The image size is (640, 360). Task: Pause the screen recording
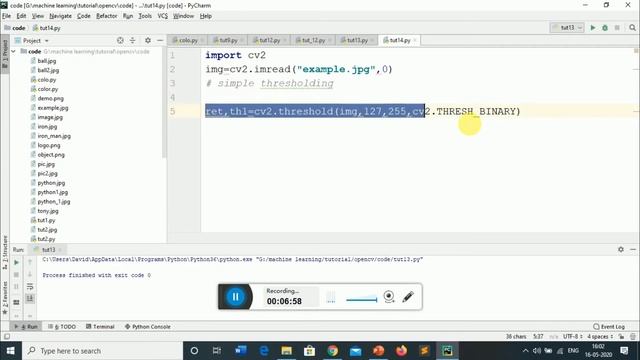tap(236, 297)
